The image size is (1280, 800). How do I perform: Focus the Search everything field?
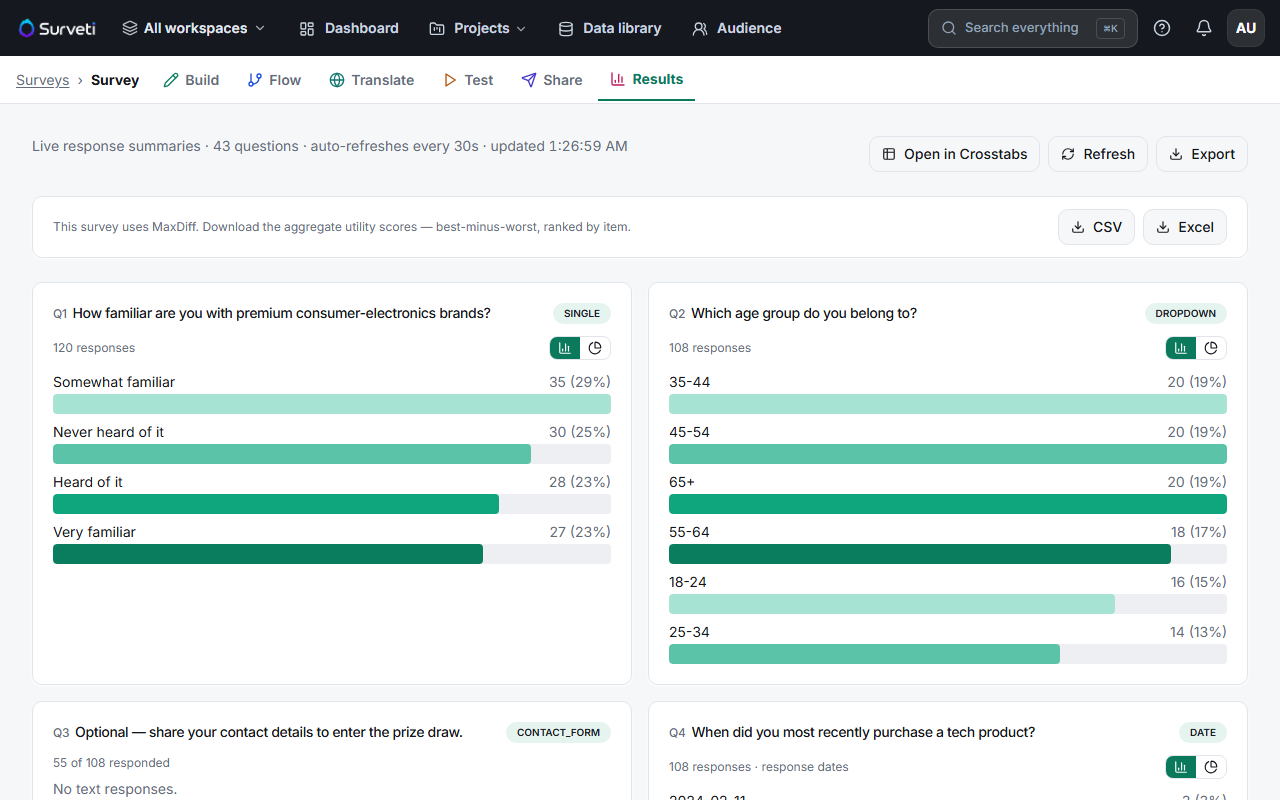point(1033,28)
